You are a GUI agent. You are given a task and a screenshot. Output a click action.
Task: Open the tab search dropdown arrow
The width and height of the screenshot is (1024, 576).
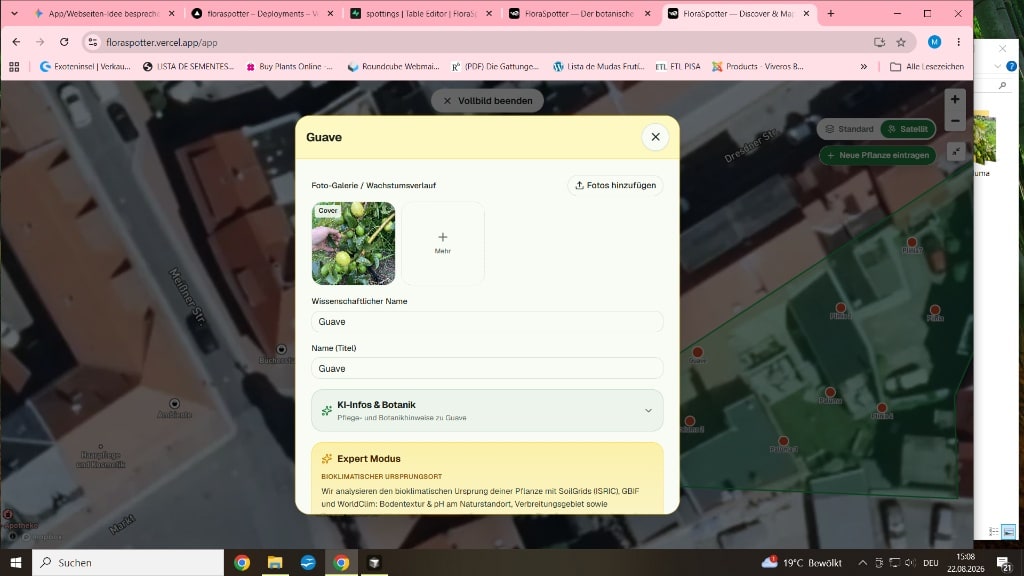[14, 13]
